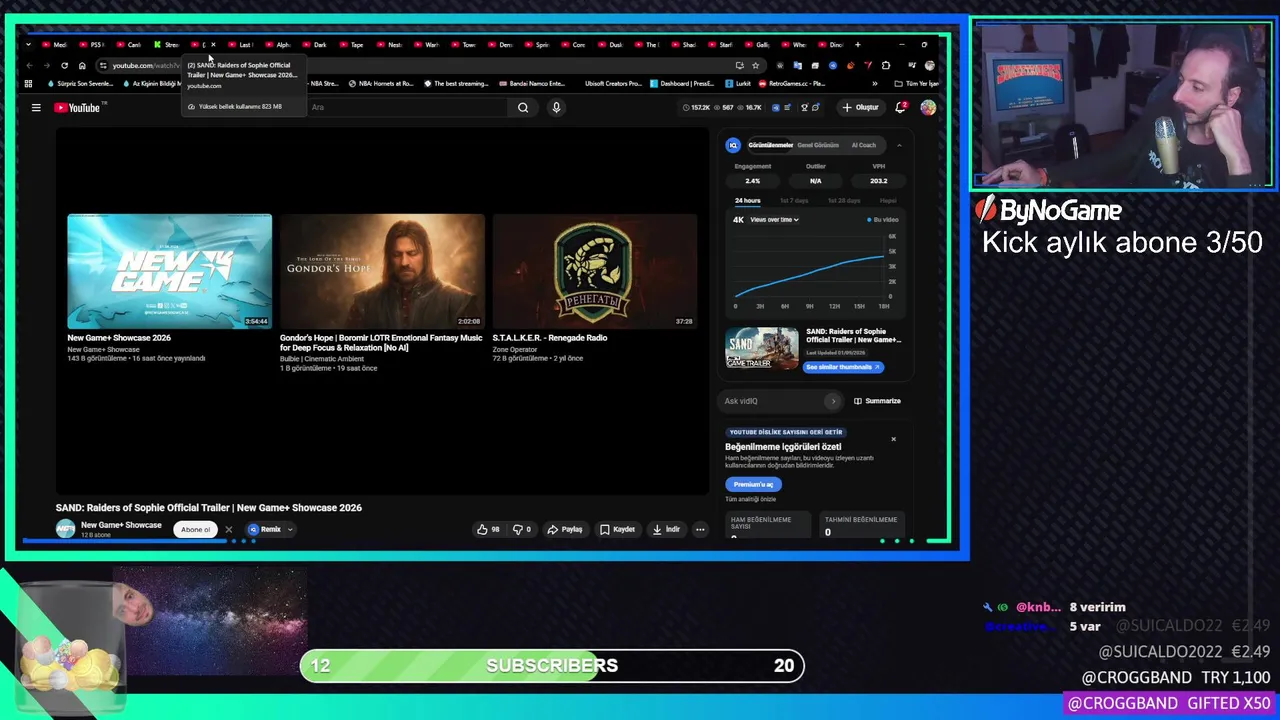Open the Tüm Yer İşaretleri bookmarks folder
This screenshot has width=1280, height=720.
tap(916, 84)
